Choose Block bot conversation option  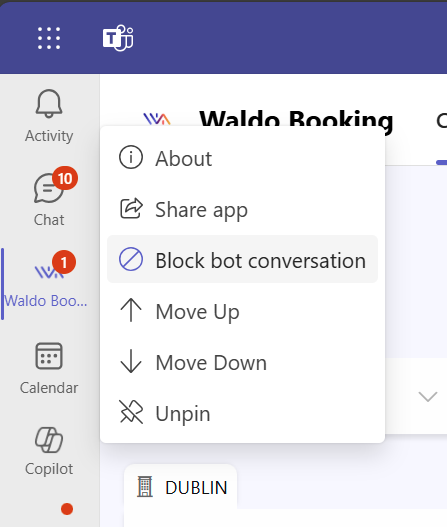pos(242,260)
